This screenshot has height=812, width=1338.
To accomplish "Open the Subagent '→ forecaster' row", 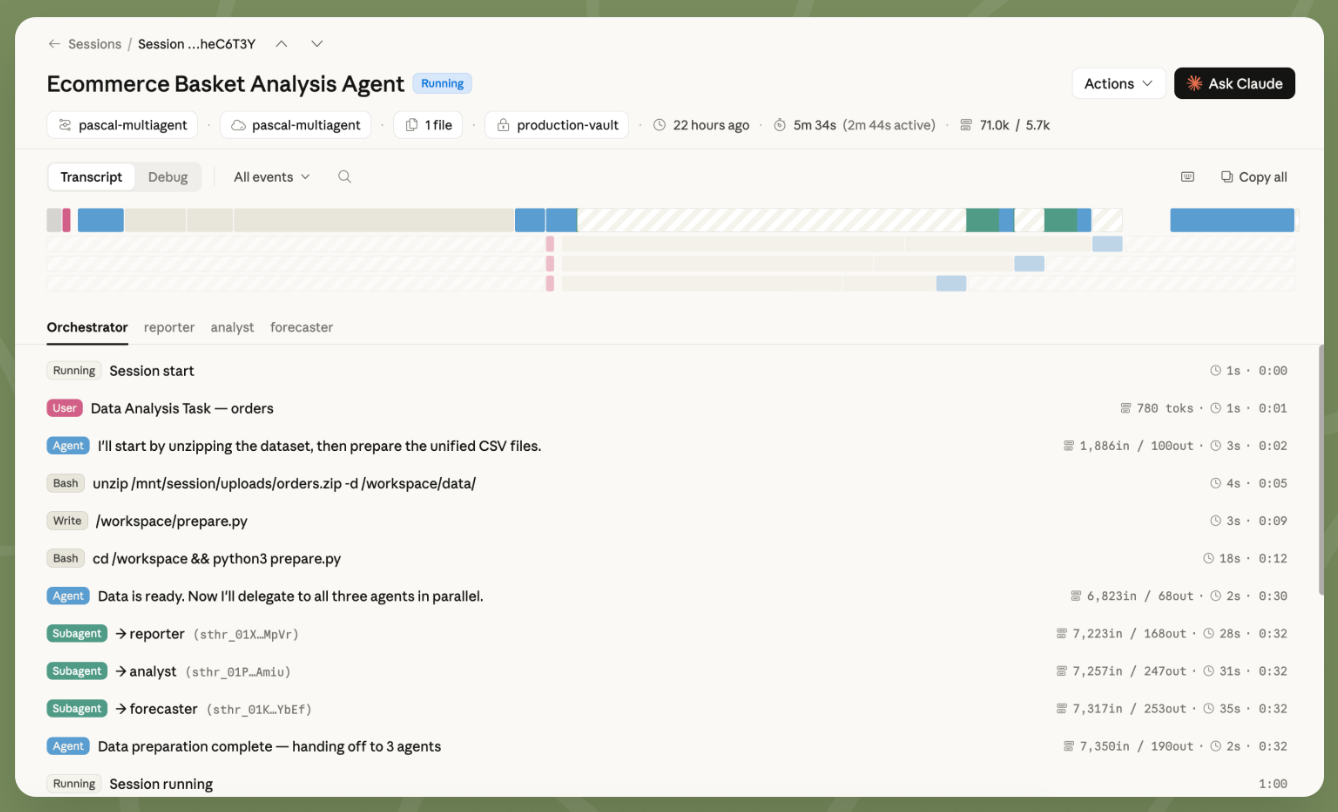I will click(x=667, y=709).
